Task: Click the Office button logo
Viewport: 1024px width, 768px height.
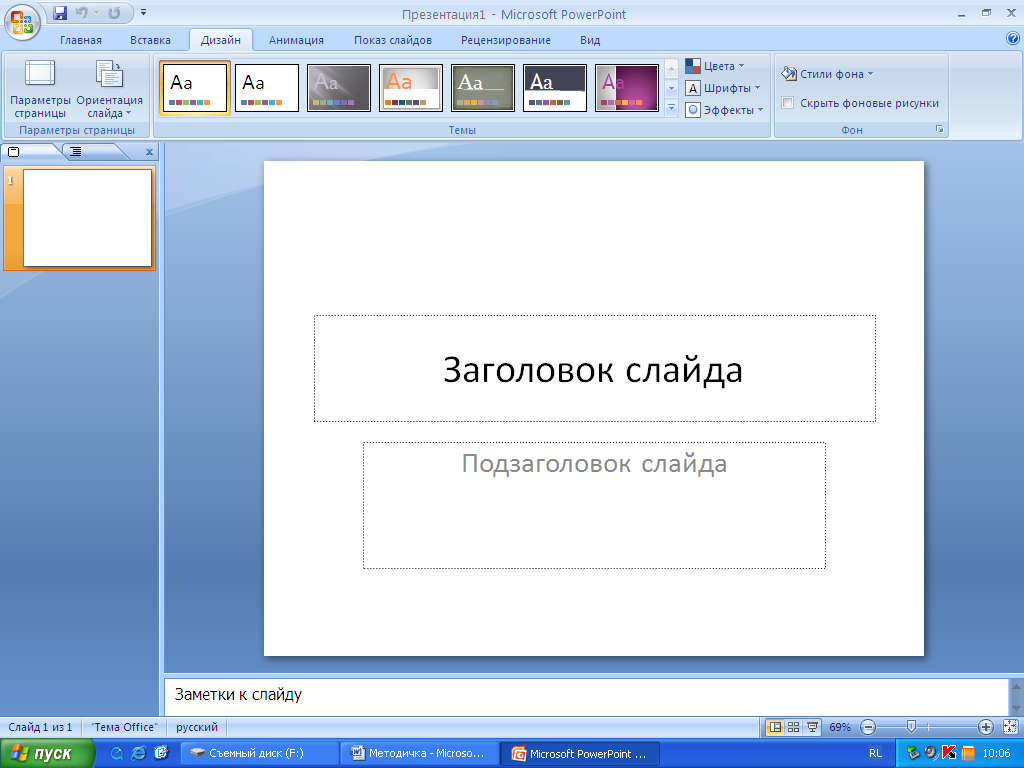Action: pos(23,20)
